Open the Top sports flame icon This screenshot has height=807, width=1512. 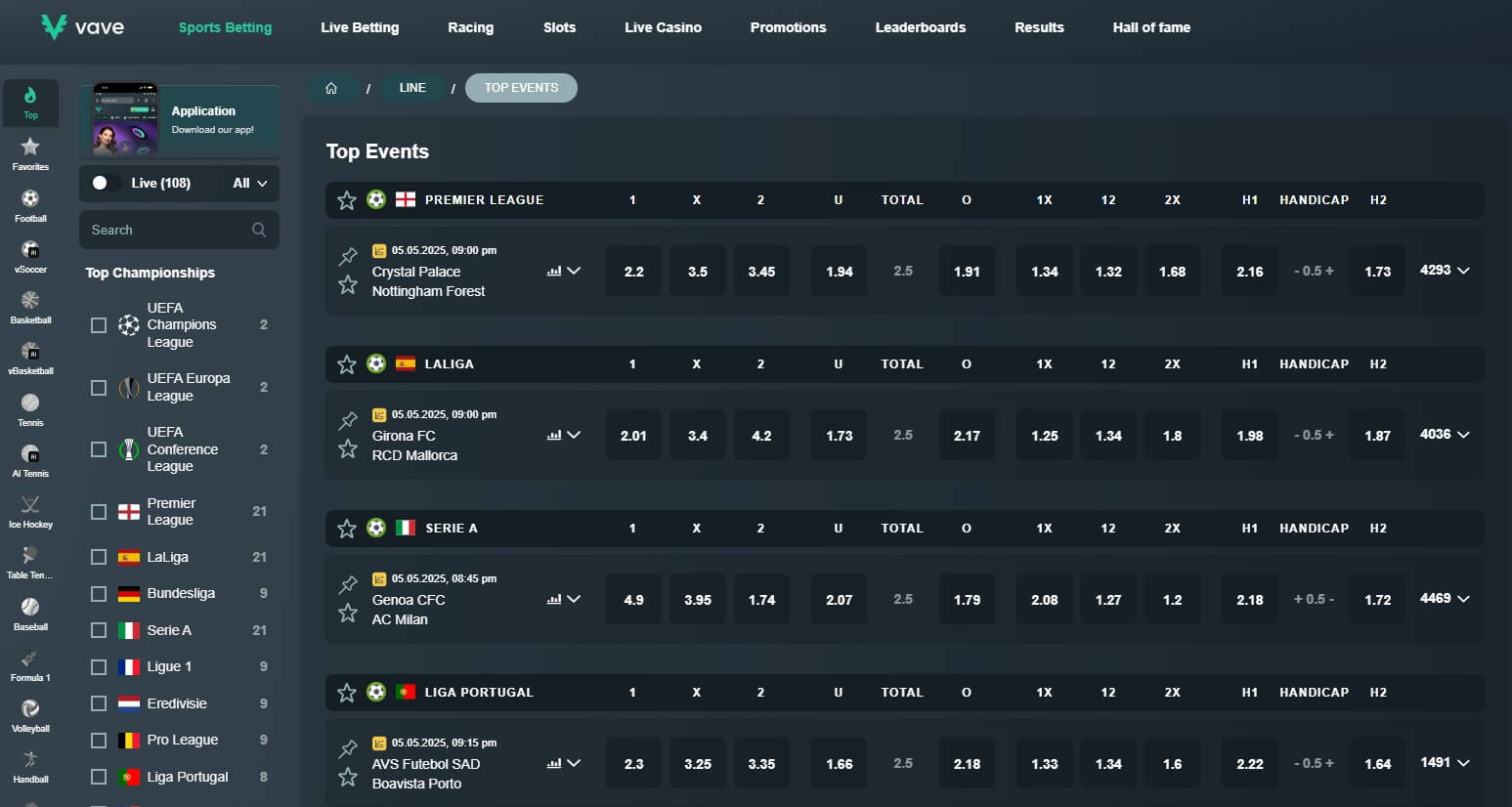tap(30, 103)
